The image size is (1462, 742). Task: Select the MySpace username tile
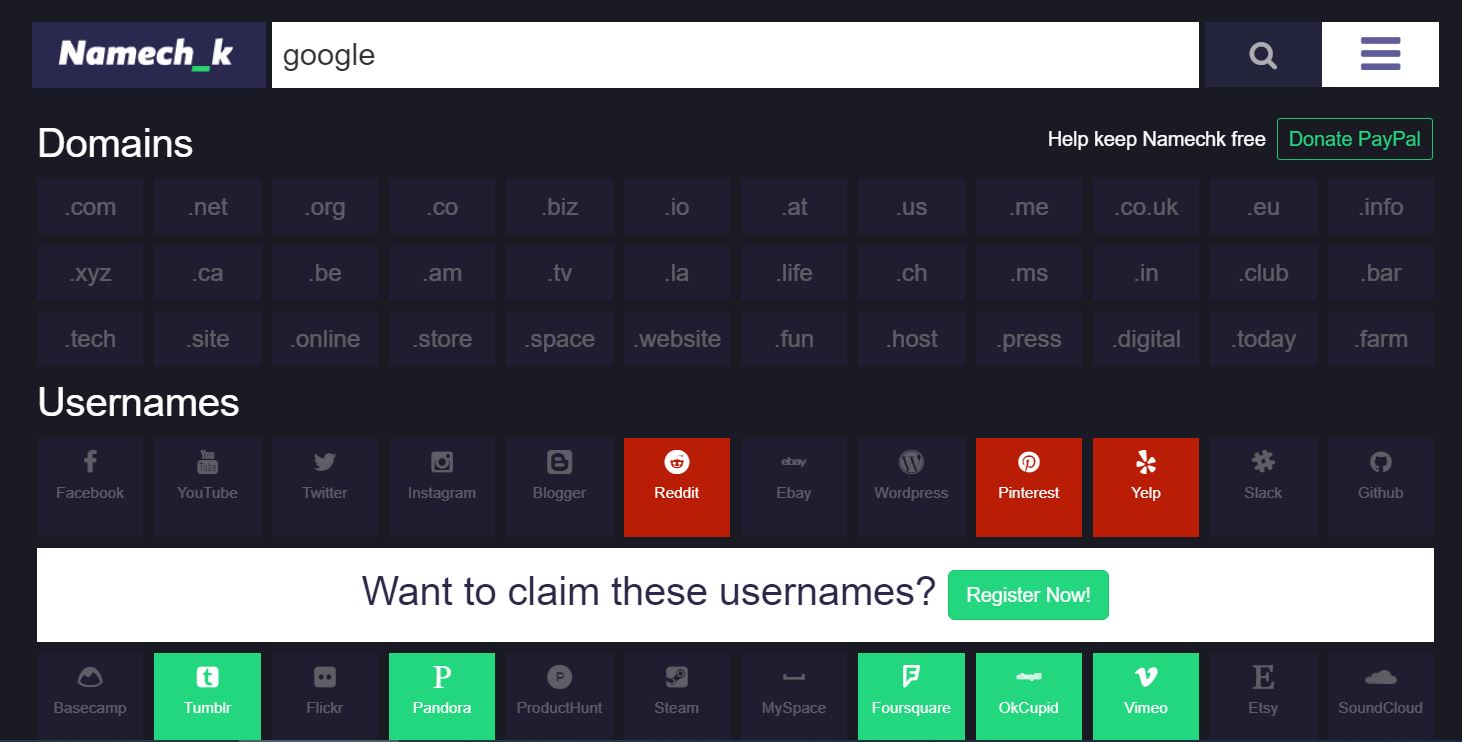click(x=794, y=696)
